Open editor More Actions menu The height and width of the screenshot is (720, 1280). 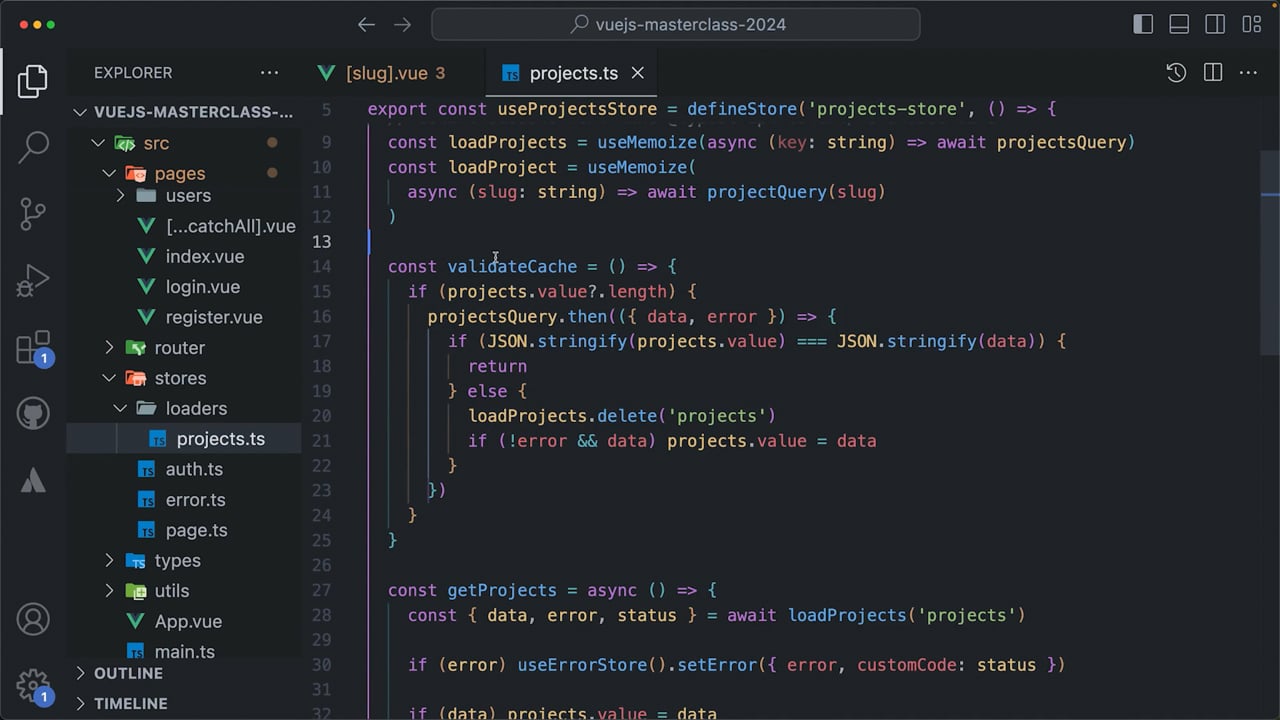1248,73
